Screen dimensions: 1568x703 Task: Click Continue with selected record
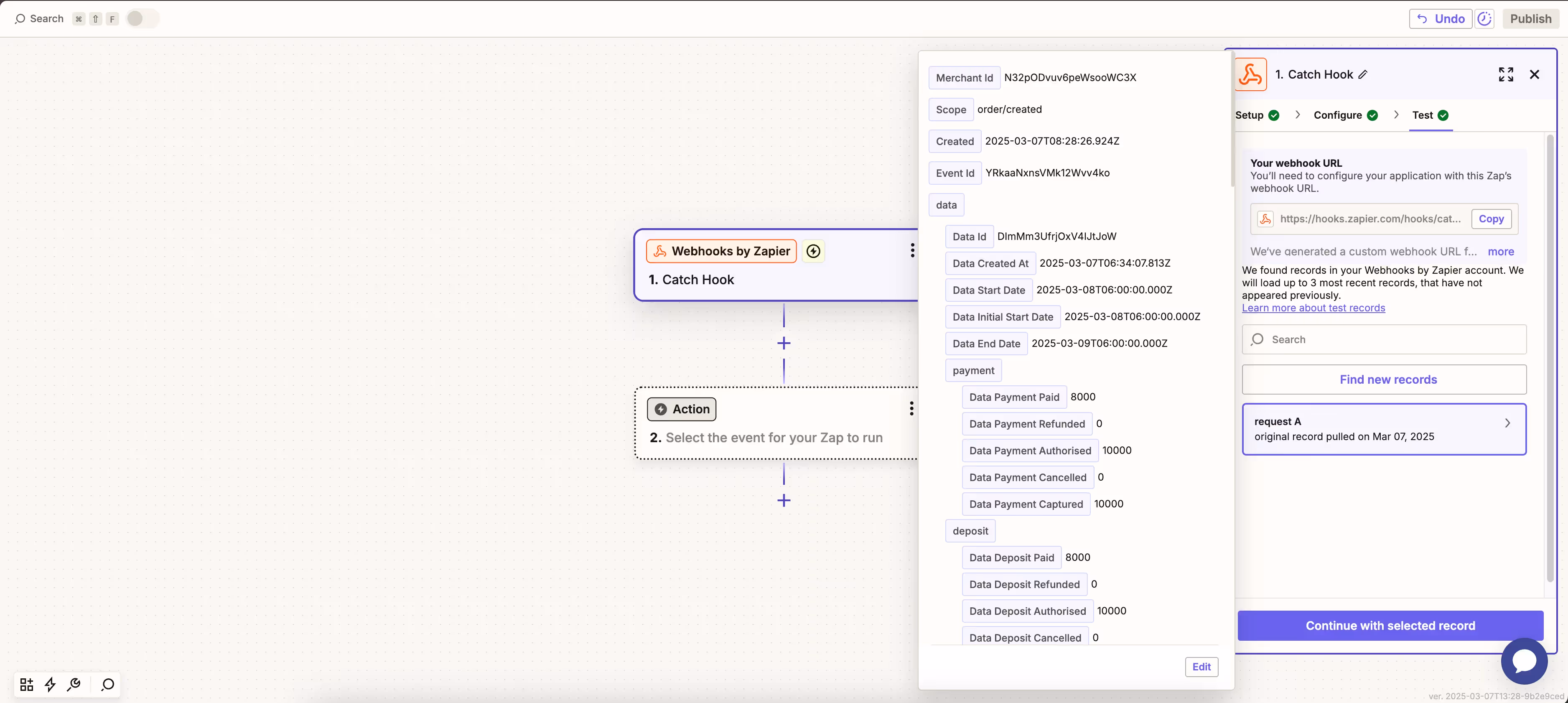tap(1390, 626)
